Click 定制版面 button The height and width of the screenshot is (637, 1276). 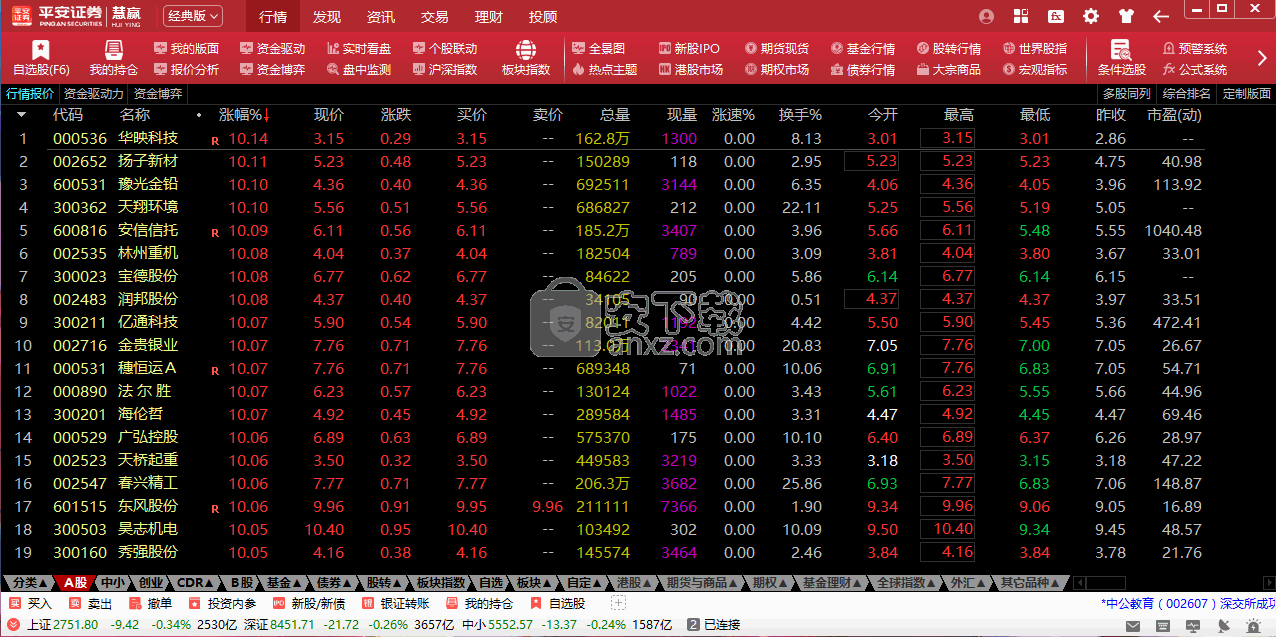tap(1247, 94)
